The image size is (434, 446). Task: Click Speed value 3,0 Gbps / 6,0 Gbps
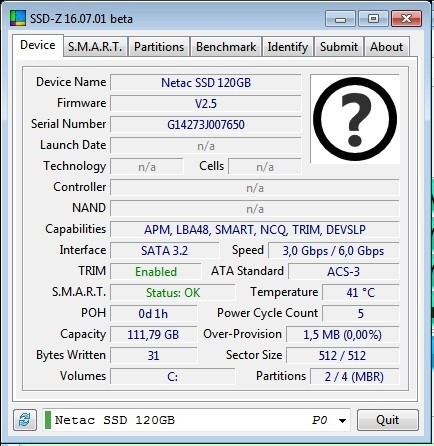[334, 251]
